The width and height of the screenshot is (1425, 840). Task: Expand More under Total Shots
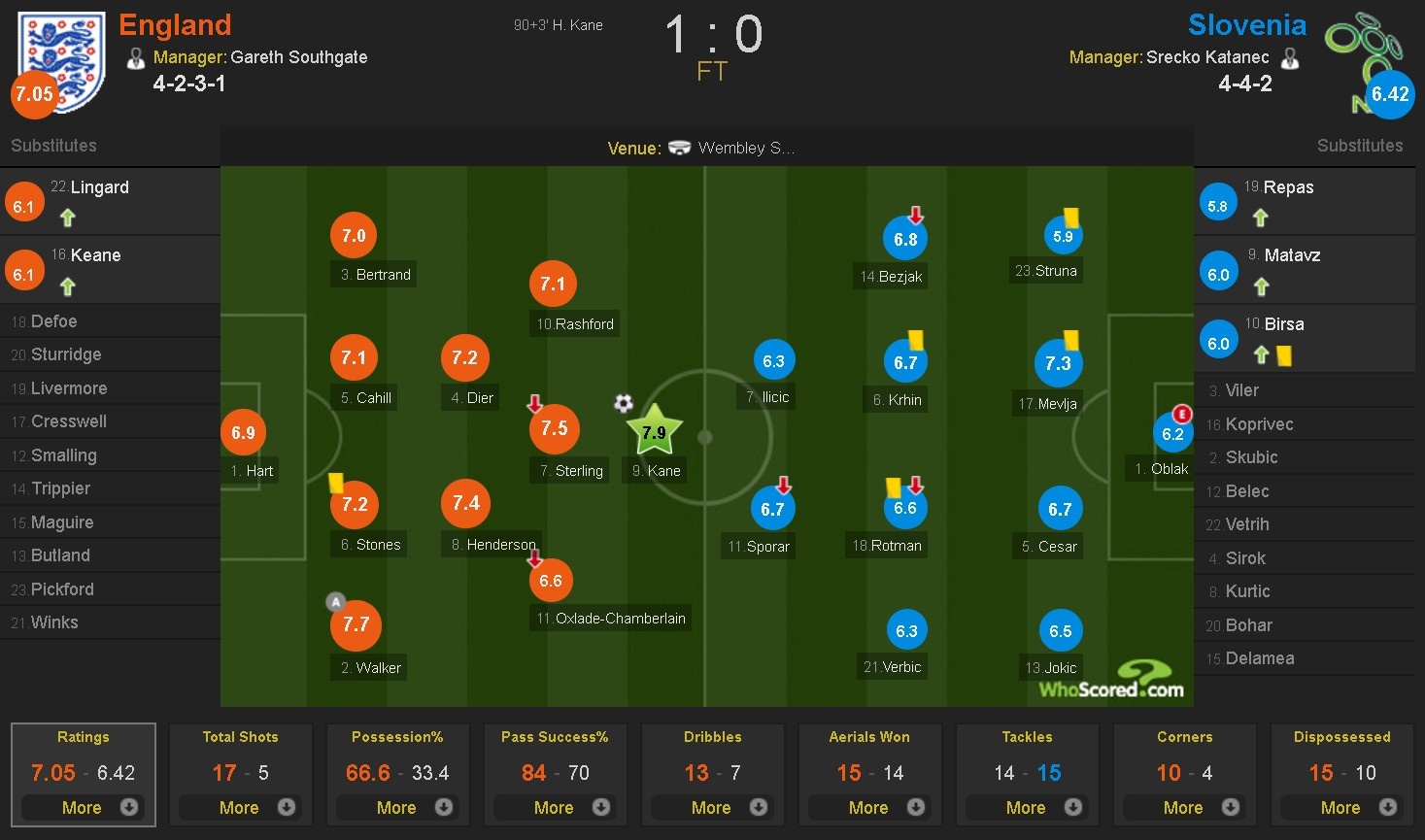click(240, 807)
